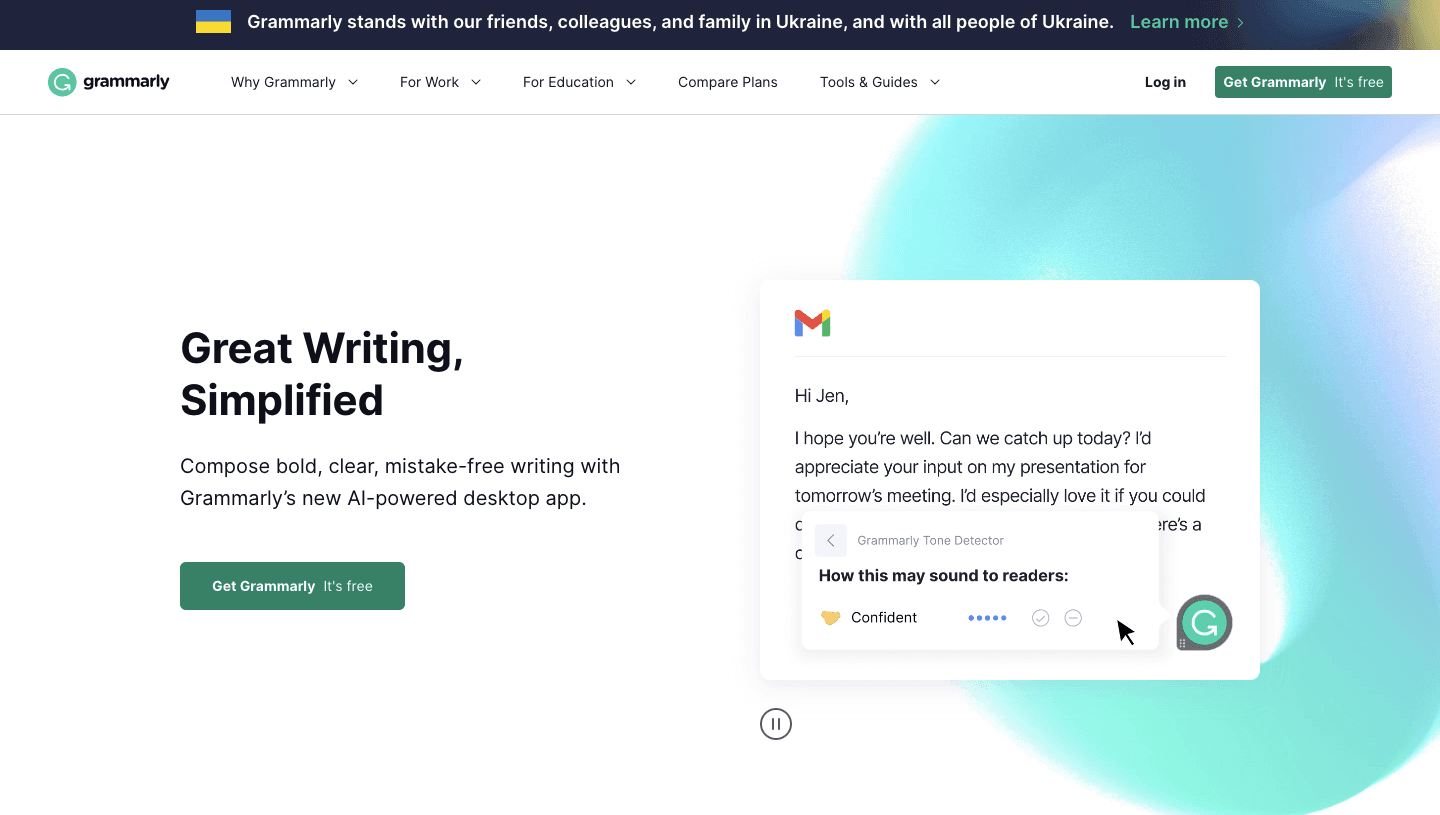Click the Gmail icon in the demo
Viewport: 1440px width, 815px height.
click(x=812, y=322)
